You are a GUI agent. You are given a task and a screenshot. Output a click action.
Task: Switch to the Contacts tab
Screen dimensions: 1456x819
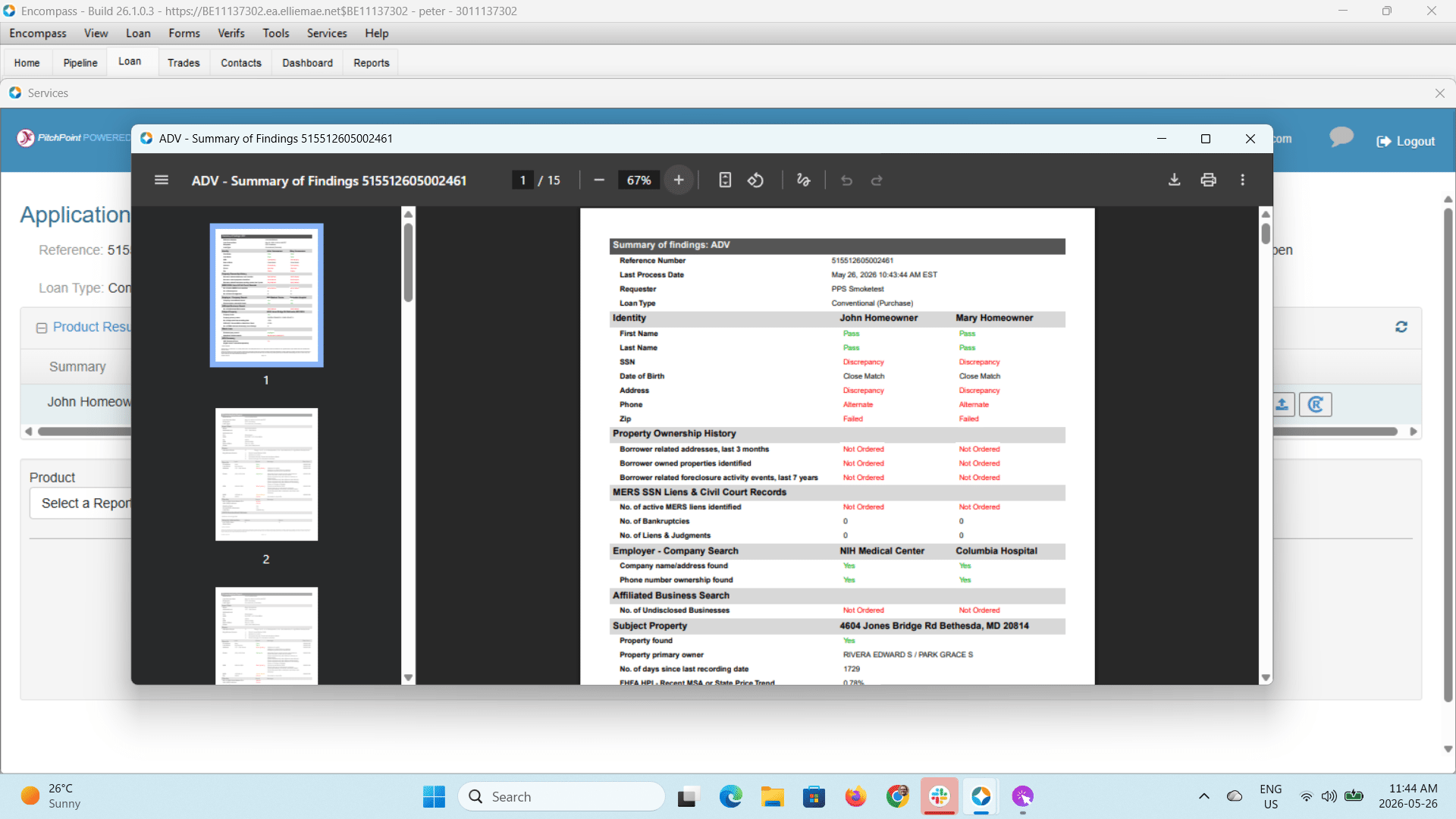(x=241, y=63)
